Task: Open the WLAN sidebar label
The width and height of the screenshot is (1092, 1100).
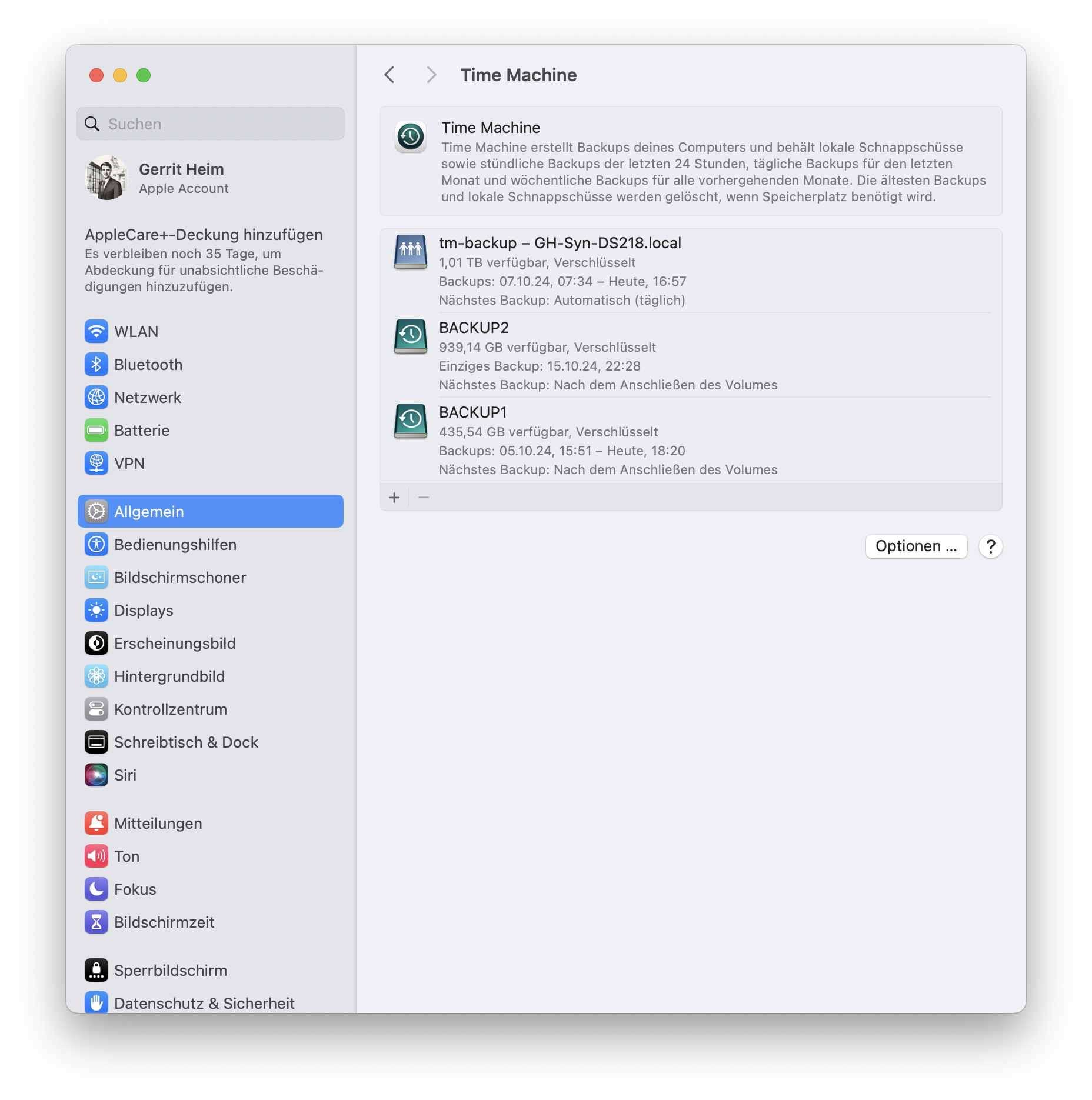Action: 136,332
